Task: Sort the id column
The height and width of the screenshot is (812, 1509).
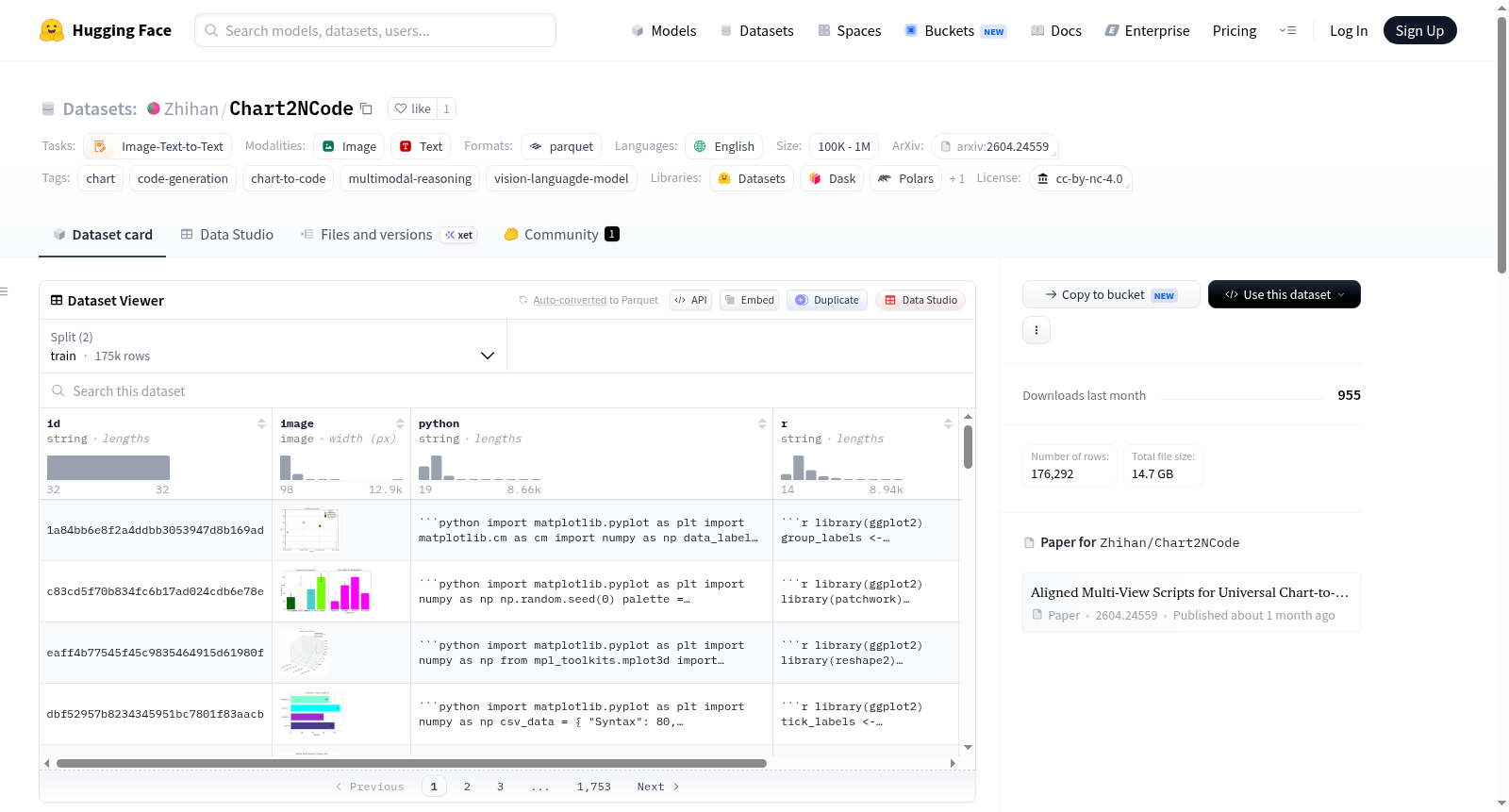Action: (261, 423)
